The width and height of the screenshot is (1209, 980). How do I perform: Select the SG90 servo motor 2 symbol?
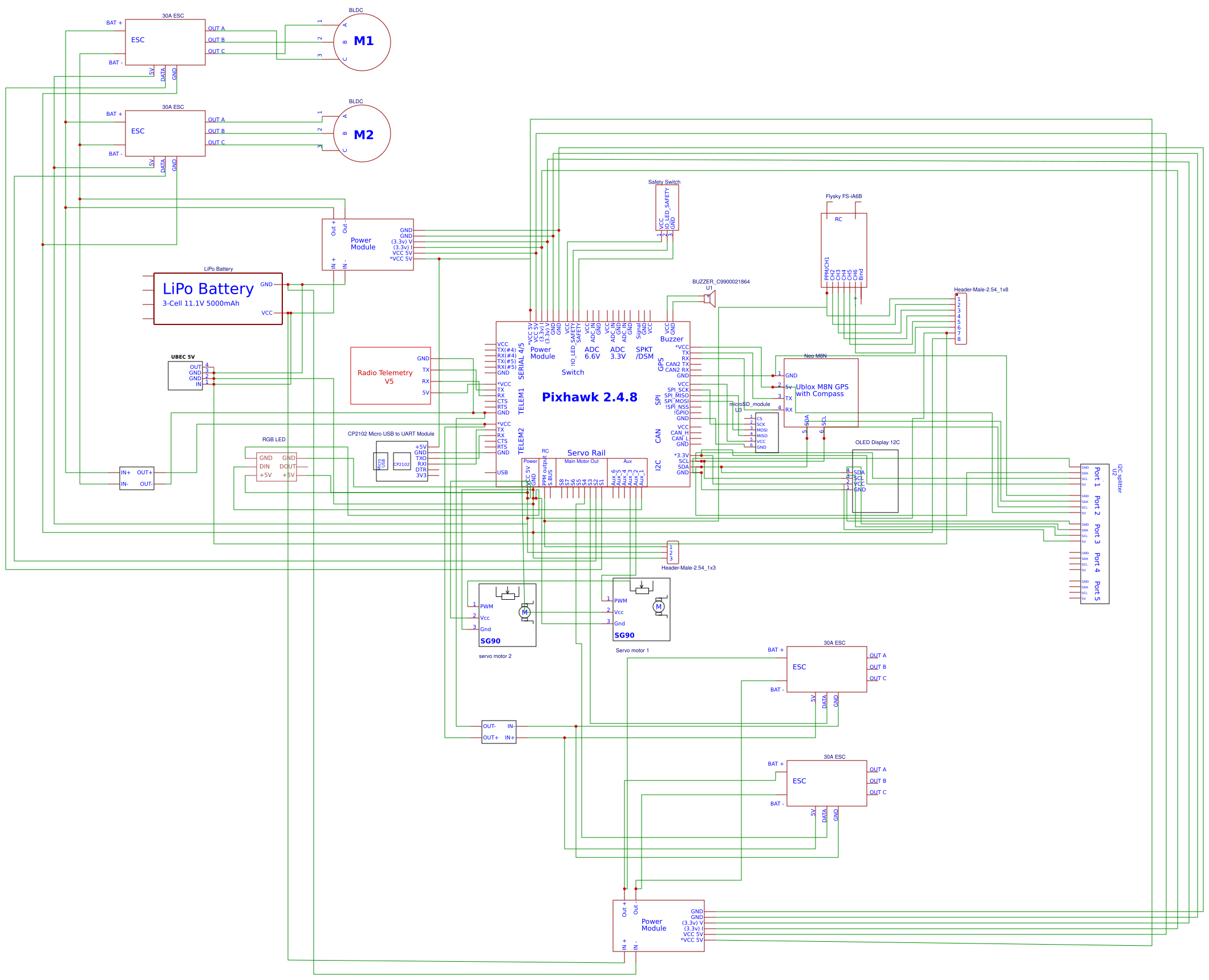pos(508,615)
